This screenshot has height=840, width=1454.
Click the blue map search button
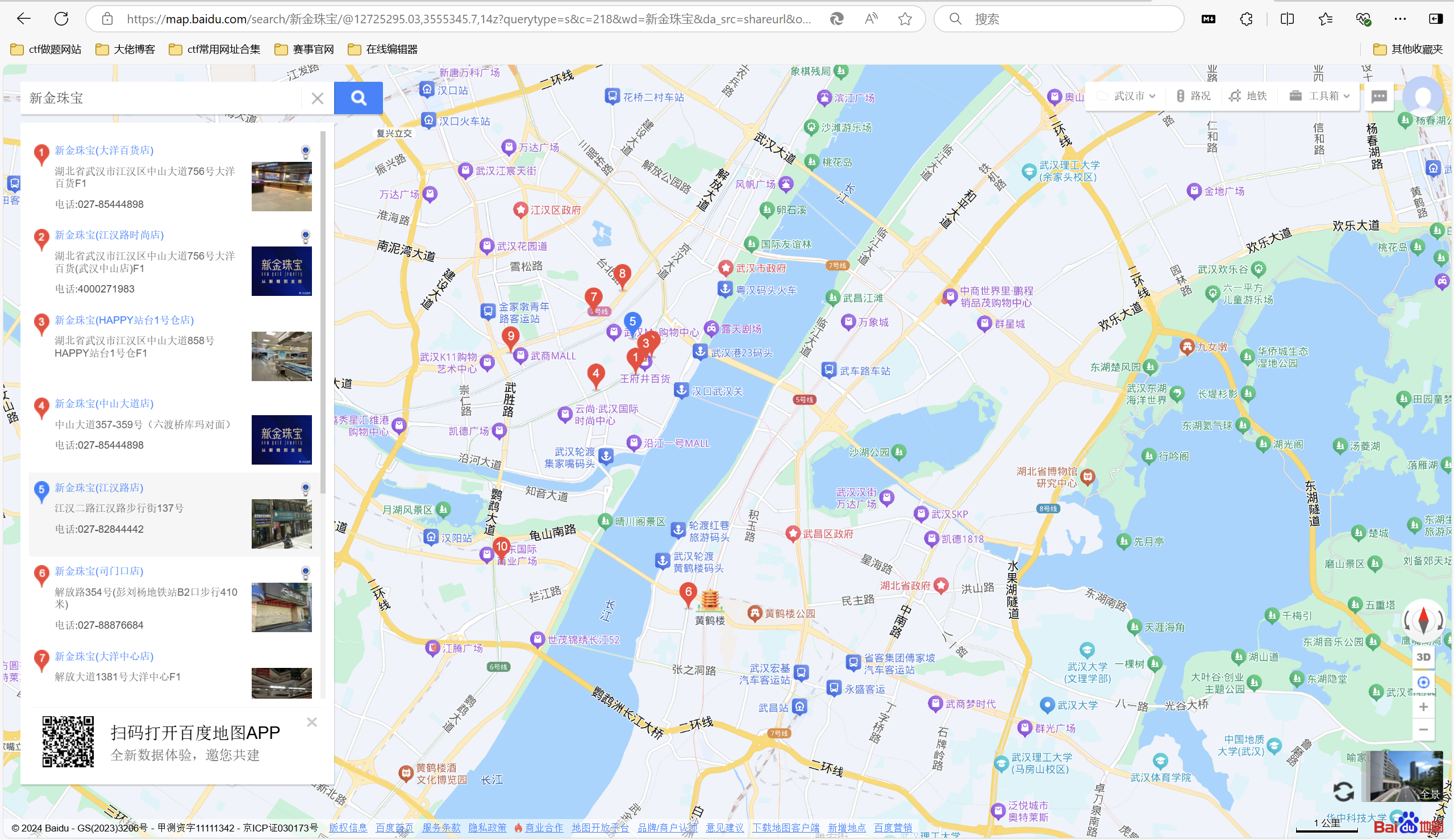(359, 98)
